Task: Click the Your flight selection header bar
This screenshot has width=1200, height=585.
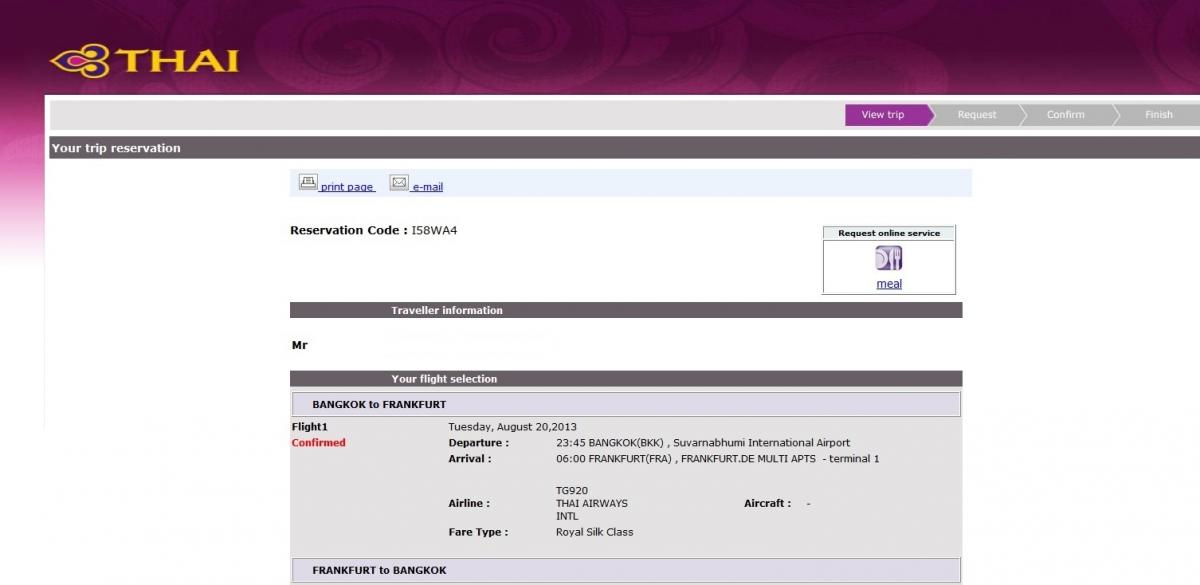Action: coord(444,379)
